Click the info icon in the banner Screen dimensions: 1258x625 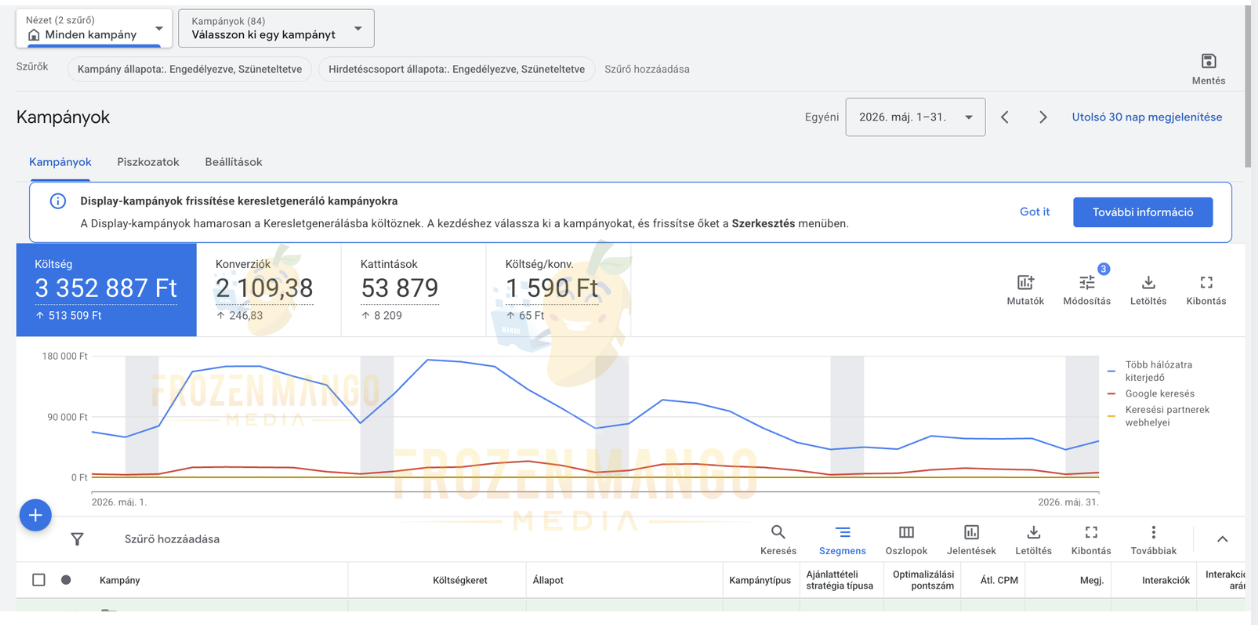tap(58, 201)
